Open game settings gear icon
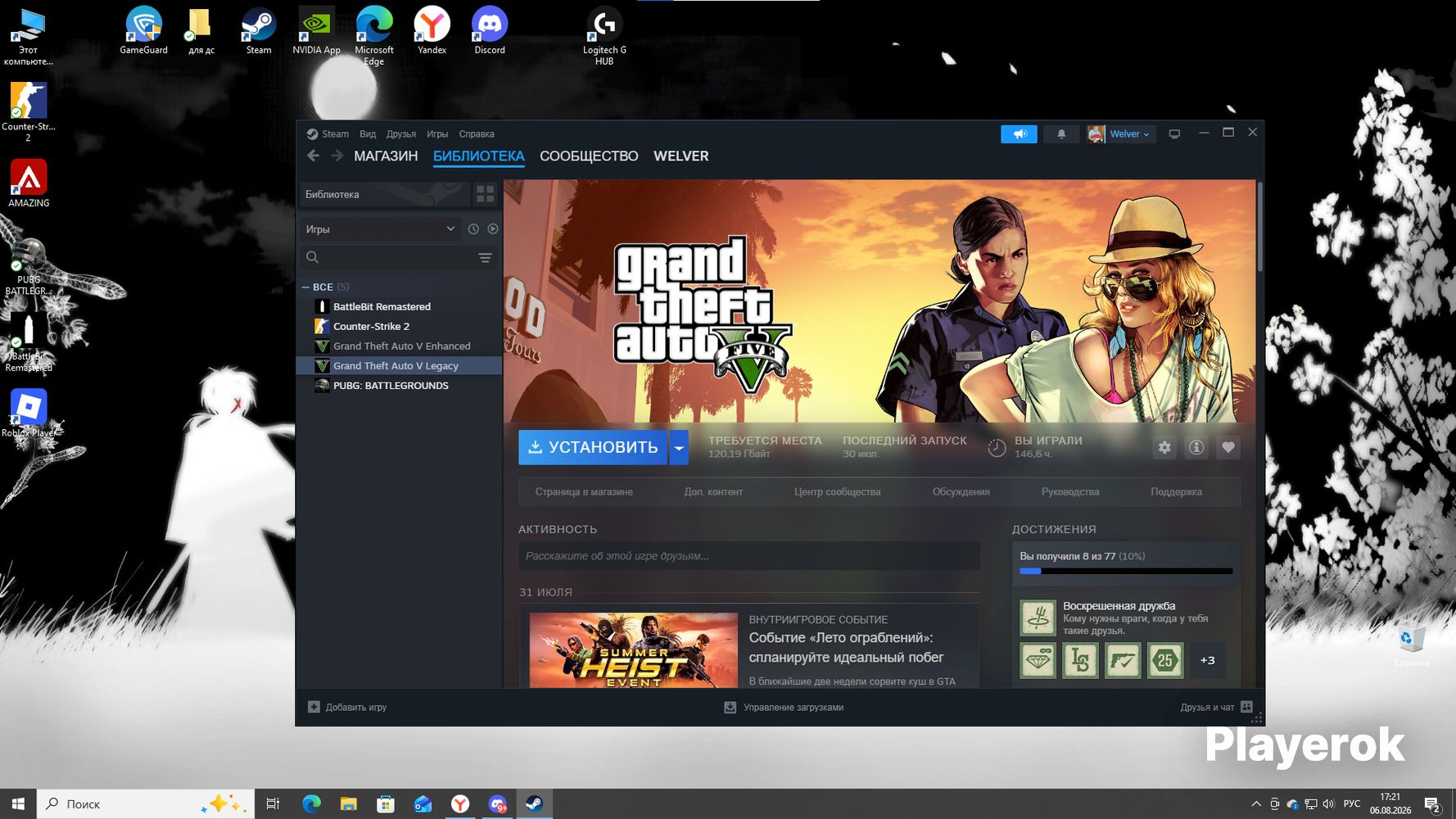This screenshot has width=1456, height=819. 1164,447
